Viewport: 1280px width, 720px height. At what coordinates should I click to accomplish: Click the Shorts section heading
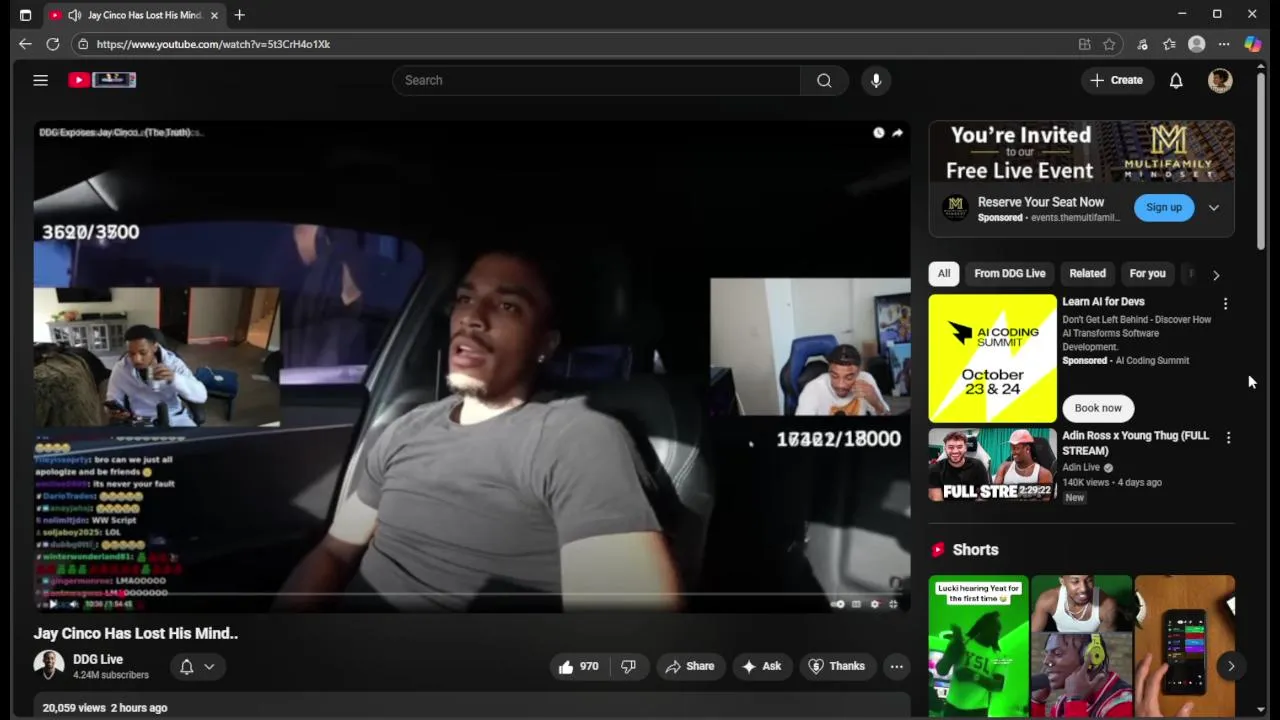(x=975, y=550)
